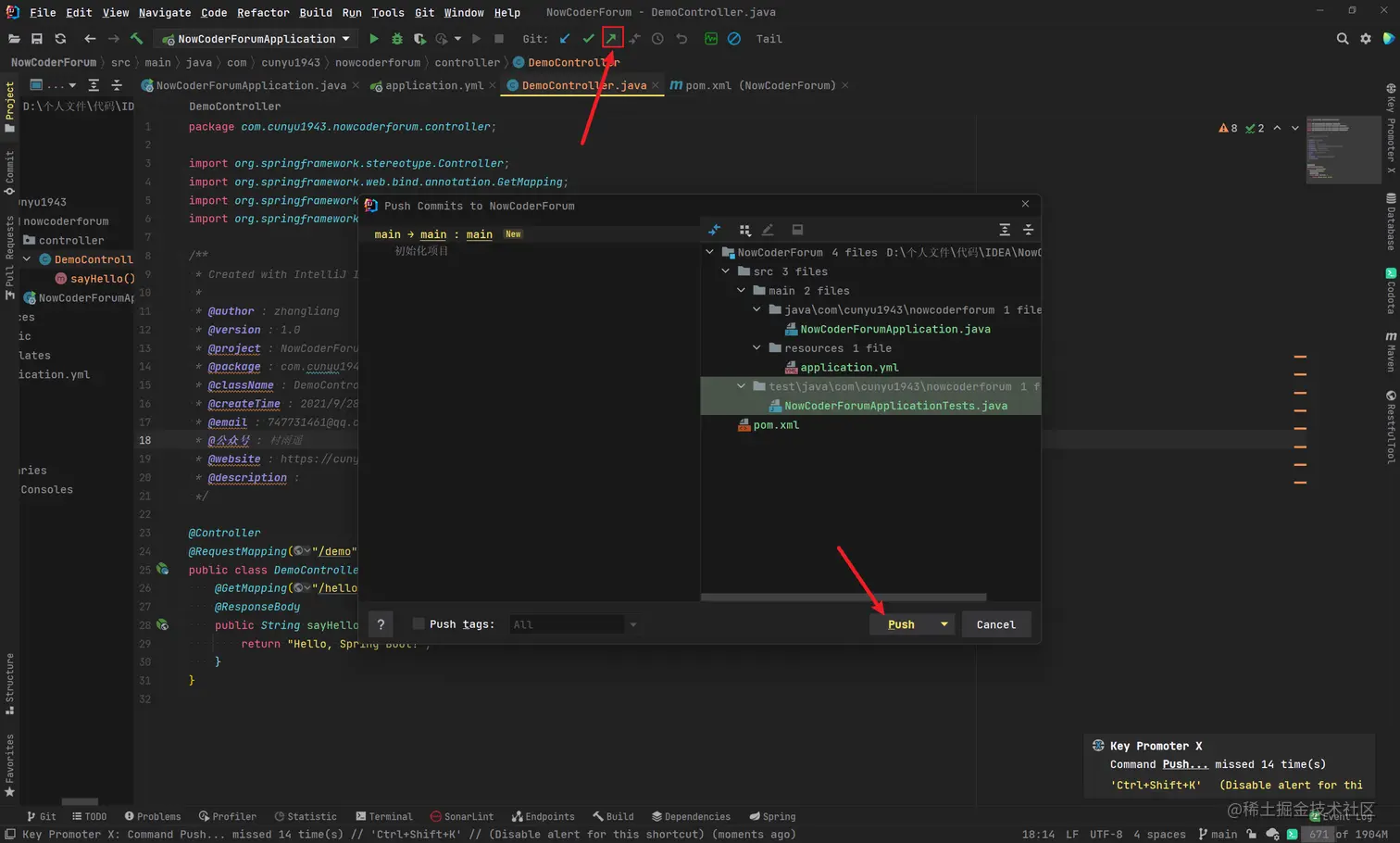Open the Terminal tool window
Viewport: 1400px width, 843px height.
(384, 816)
